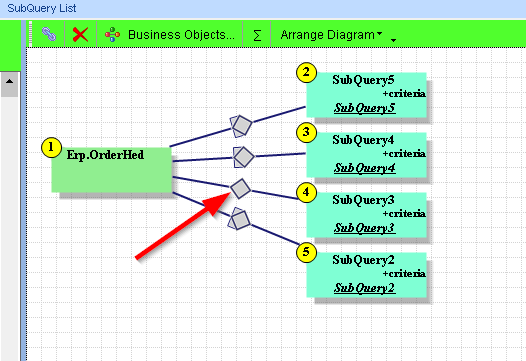
Task: Select the SubQuery5 node
Action: 367,95
